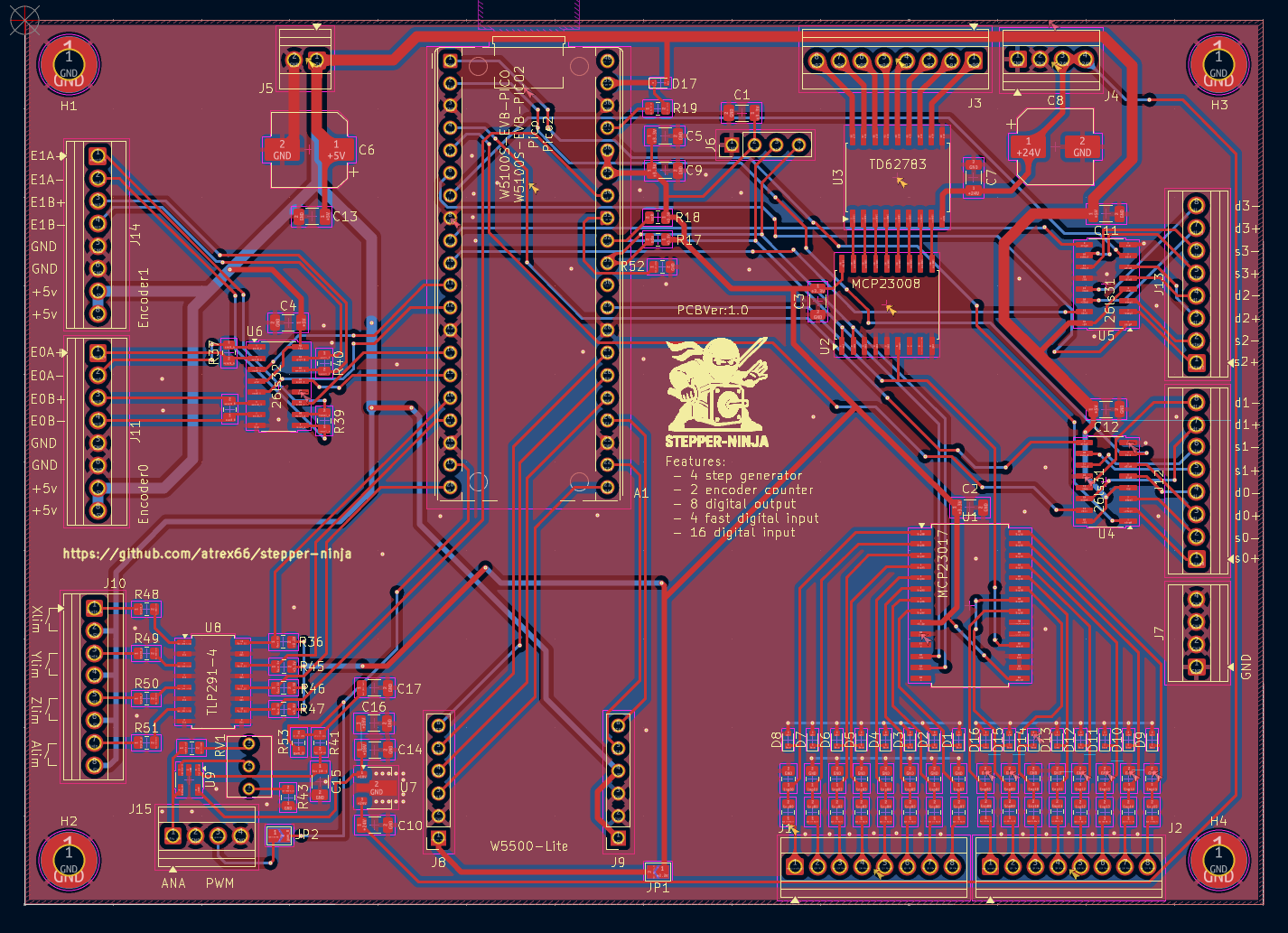Select the JP2 jumper label
The height and width of the screenshot is (933, 1288).
pos(308,835)
